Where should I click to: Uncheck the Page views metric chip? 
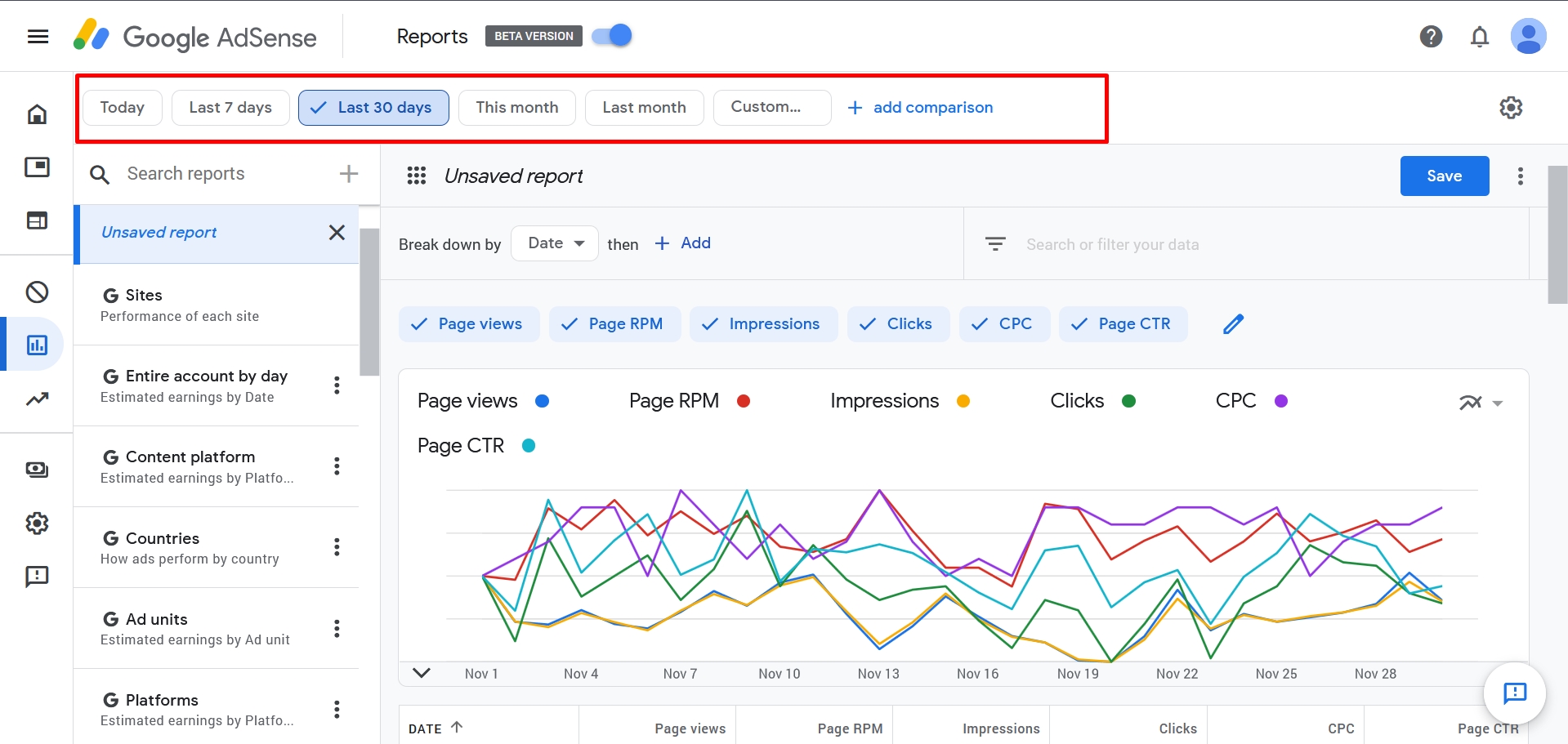(469, 324)
